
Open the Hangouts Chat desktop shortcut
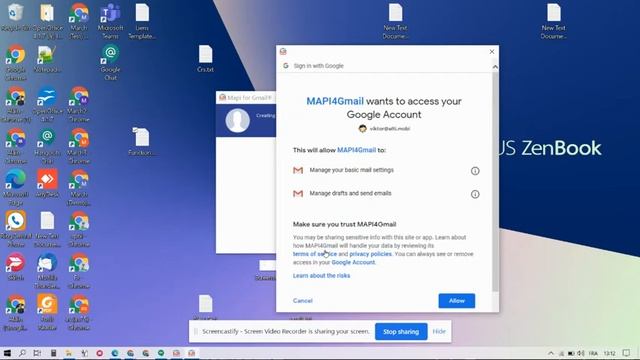47,146
